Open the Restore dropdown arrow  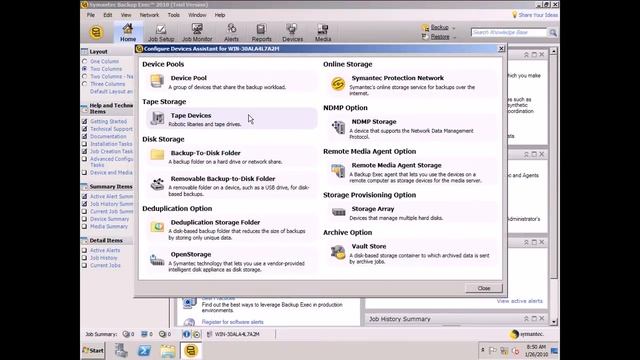[x=455, y=37]
